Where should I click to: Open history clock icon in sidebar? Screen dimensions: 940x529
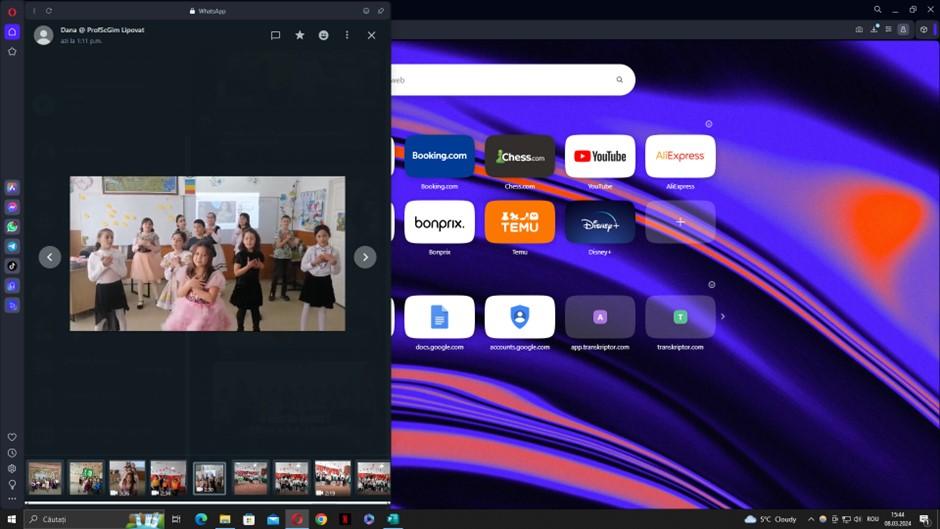pyautogui.click(x=12, y=453)
